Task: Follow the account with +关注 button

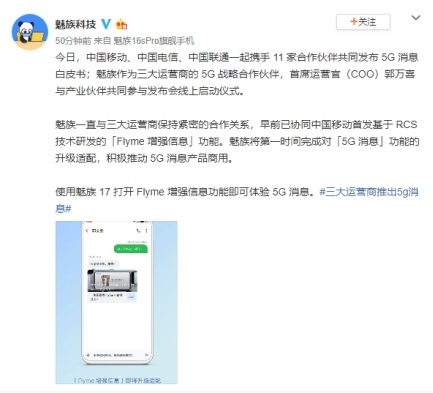Action: click(x=363, y=22)
